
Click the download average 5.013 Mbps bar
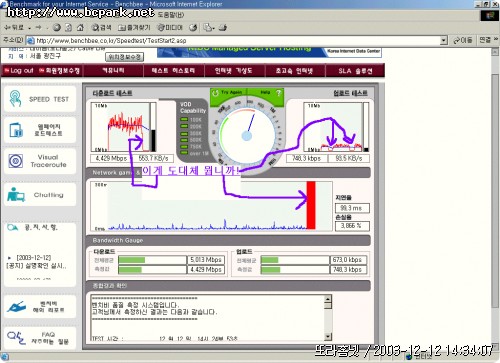click(152, 260)
